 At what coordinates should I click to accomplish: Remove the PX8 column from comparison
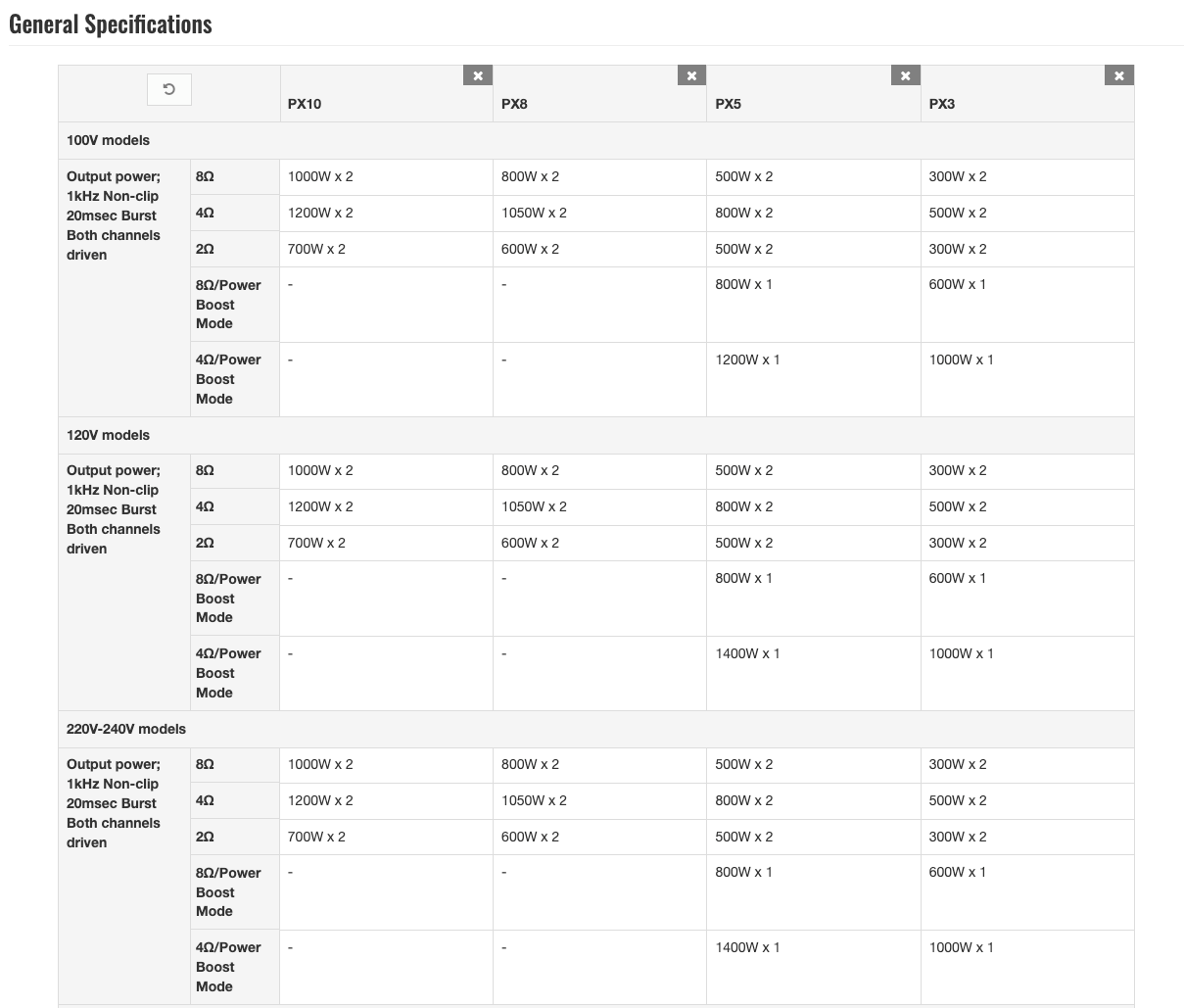pos(691,75)
